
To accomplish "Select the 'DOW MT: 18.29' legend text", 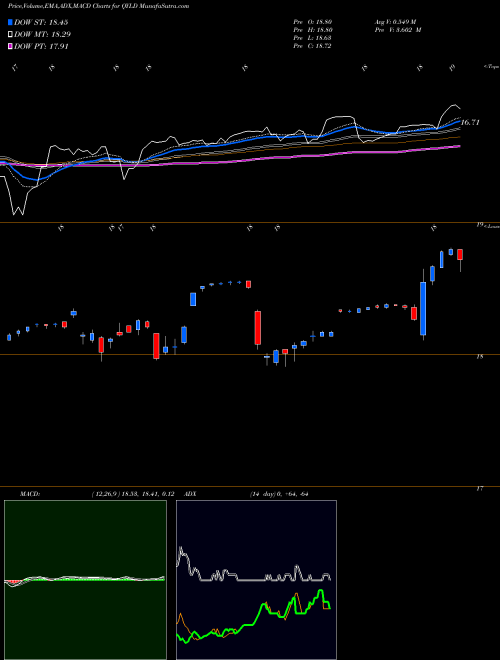I will [43, 35].
